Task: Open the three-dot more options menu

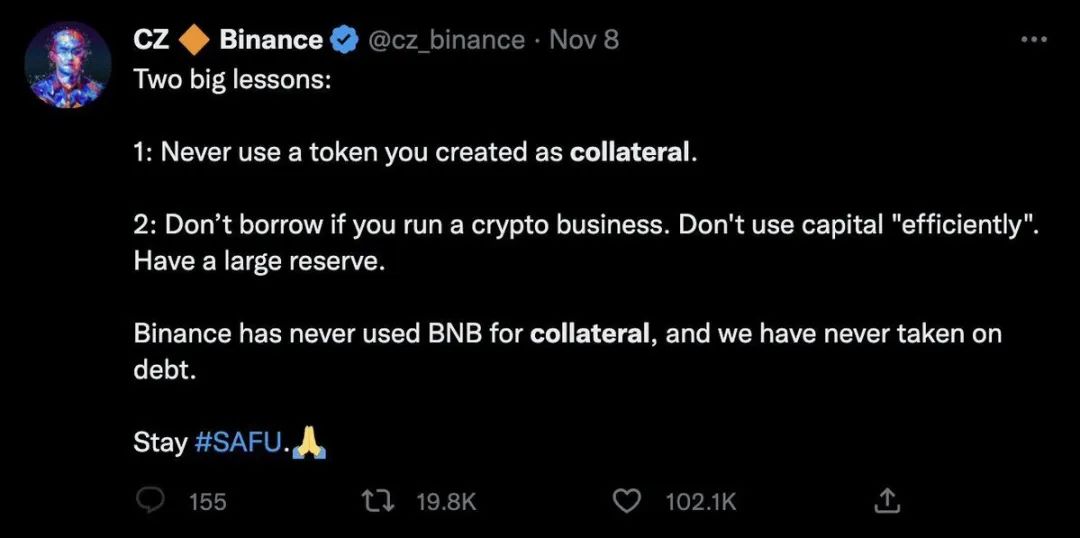Action: click(1033, 39)
